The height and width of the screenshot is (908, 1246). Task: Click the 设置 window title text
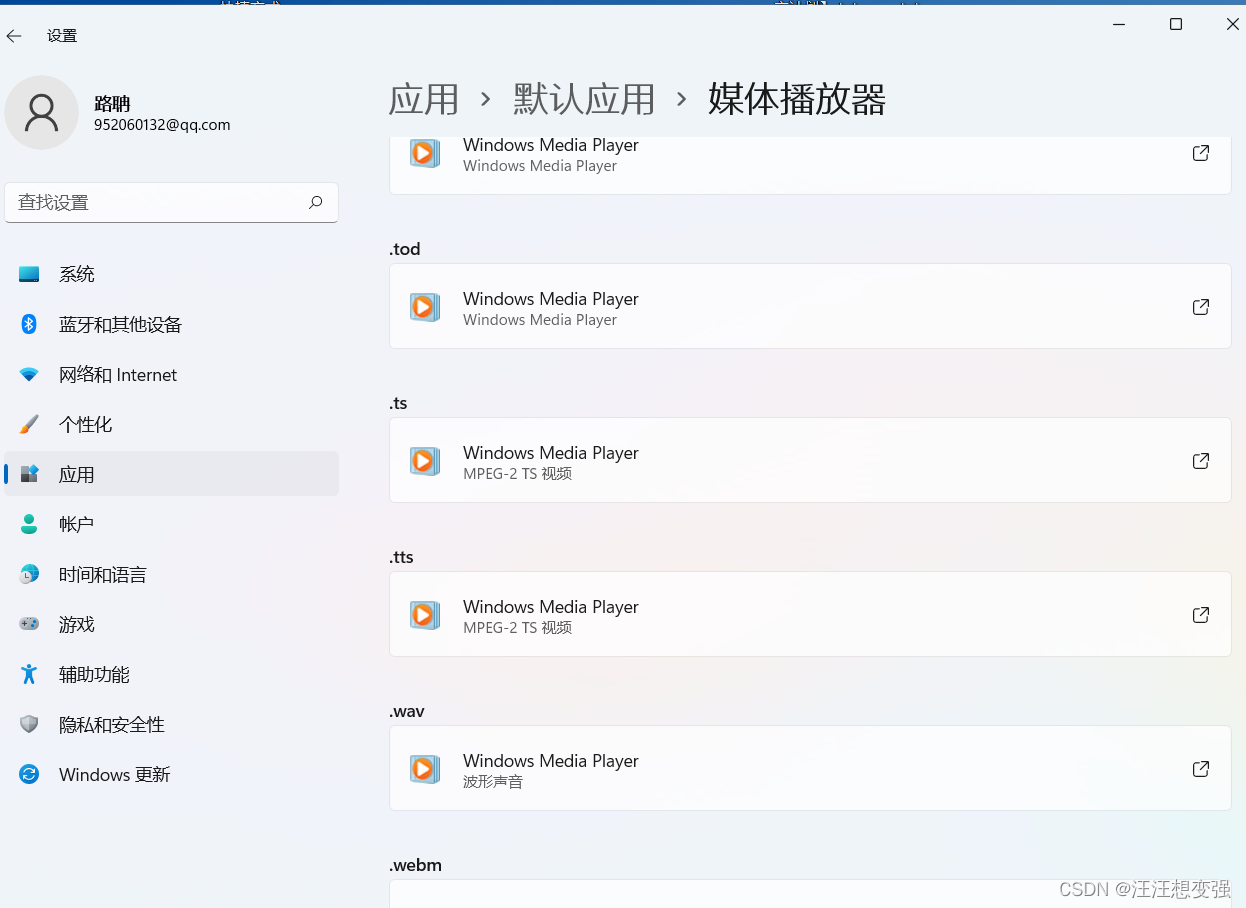(x=62, y=36)
